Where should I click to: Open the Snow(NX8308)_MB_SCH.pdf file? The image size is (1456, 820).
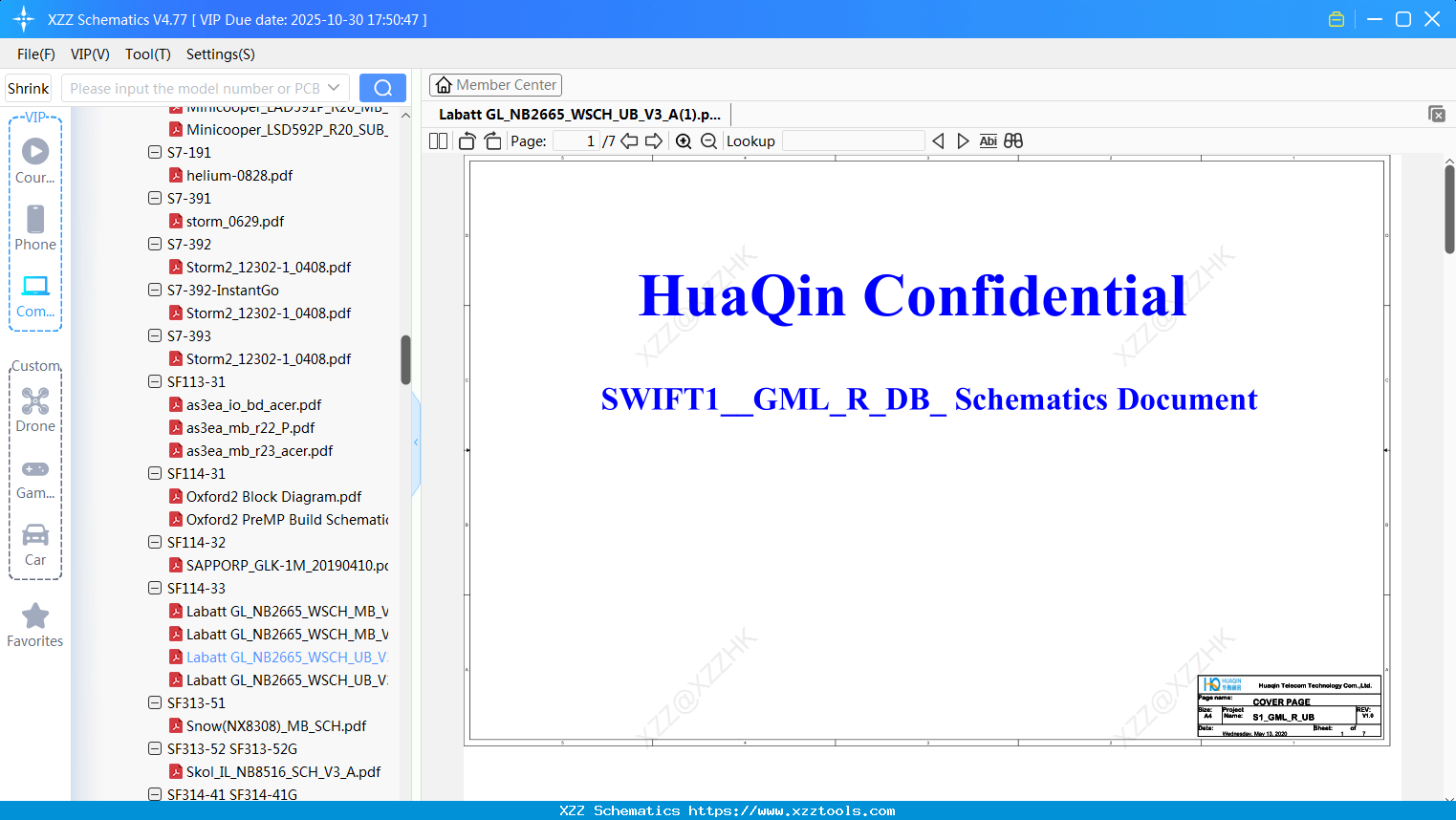(x=276, y=726)
